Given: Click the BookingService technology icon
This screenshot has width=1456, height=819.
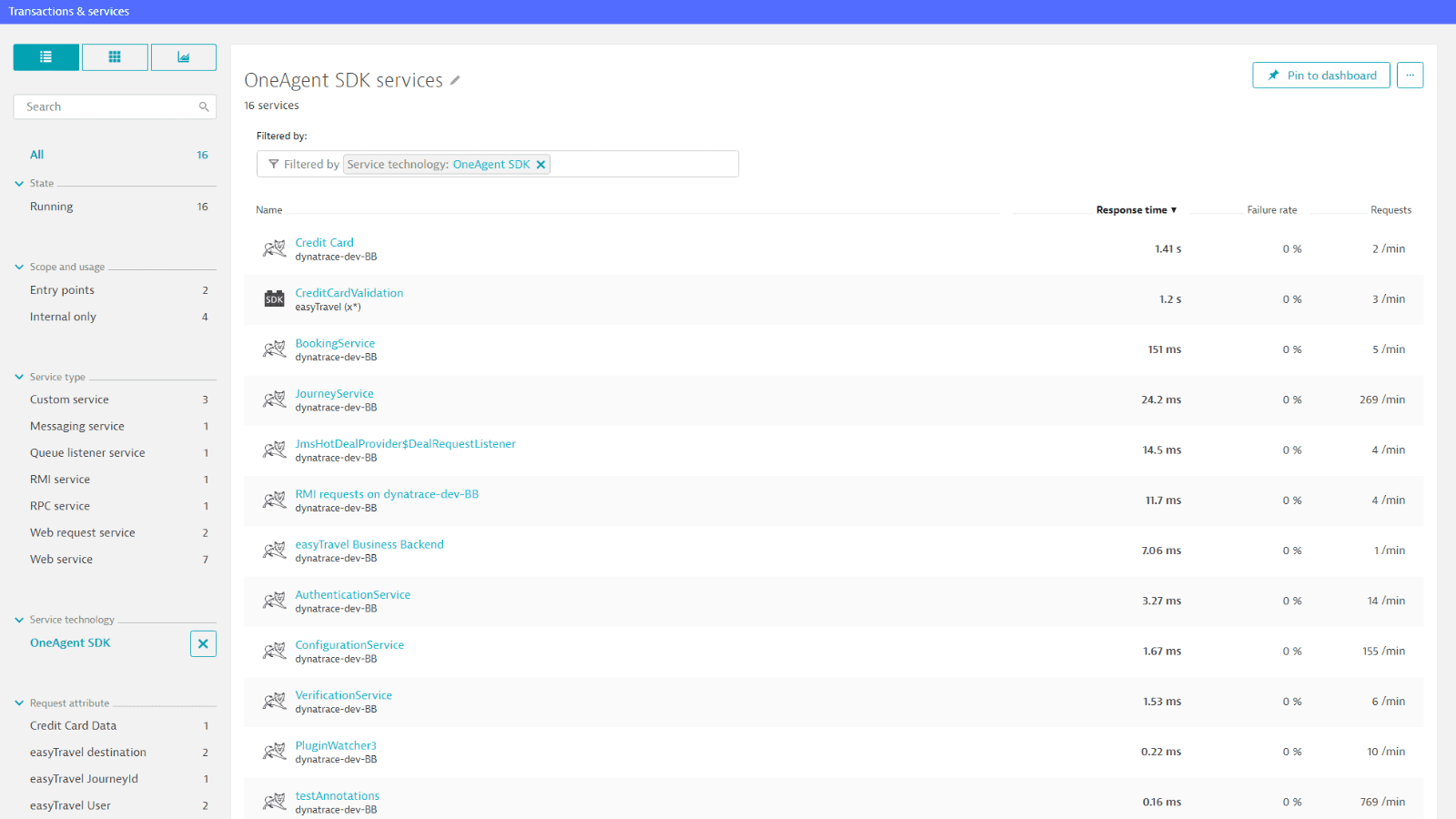Looking at the screenshot, I should coord(274,349).
